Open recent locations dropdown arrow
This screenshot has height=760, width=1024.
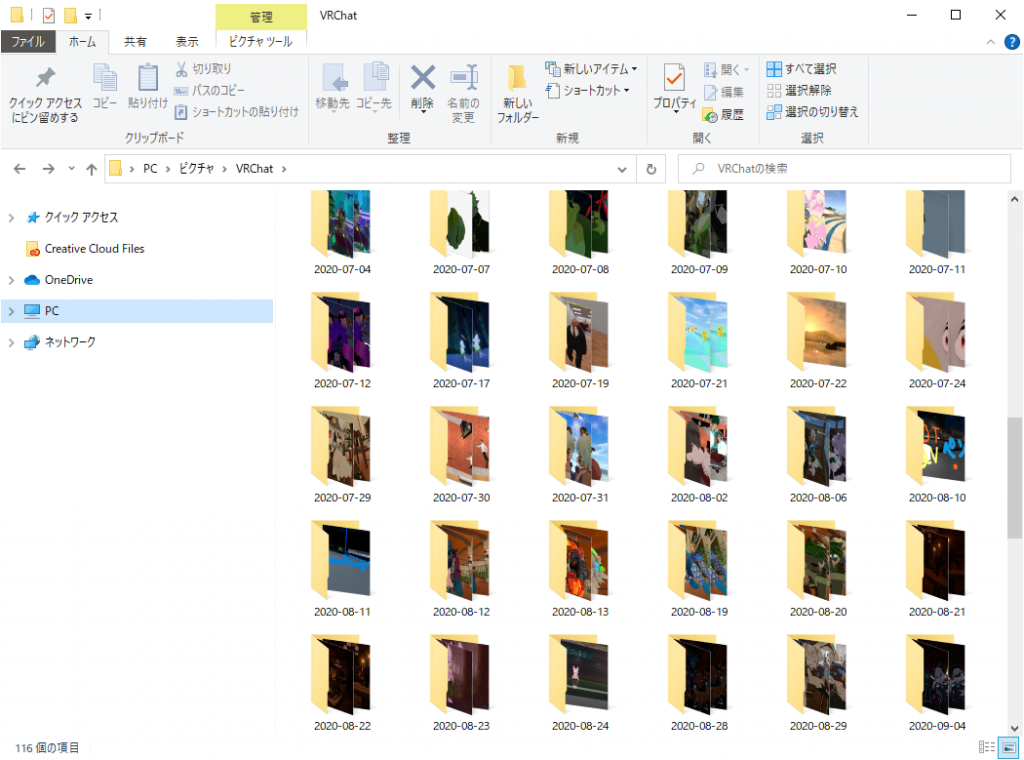pos(71,169)
